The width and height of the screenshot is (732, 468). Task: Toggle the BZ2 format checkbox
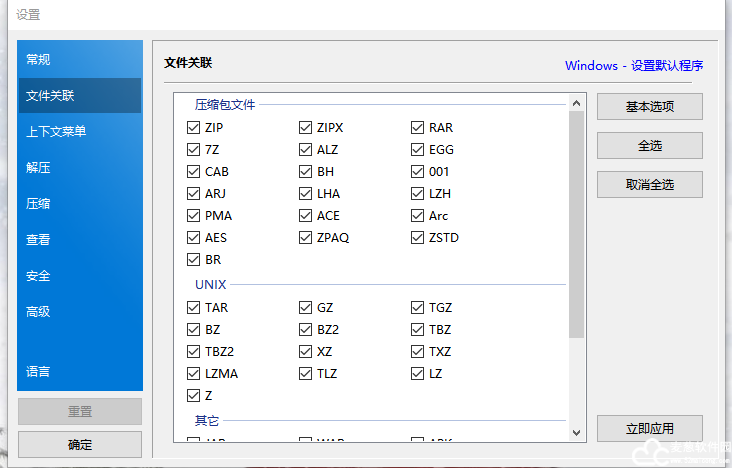coord(306,330)
